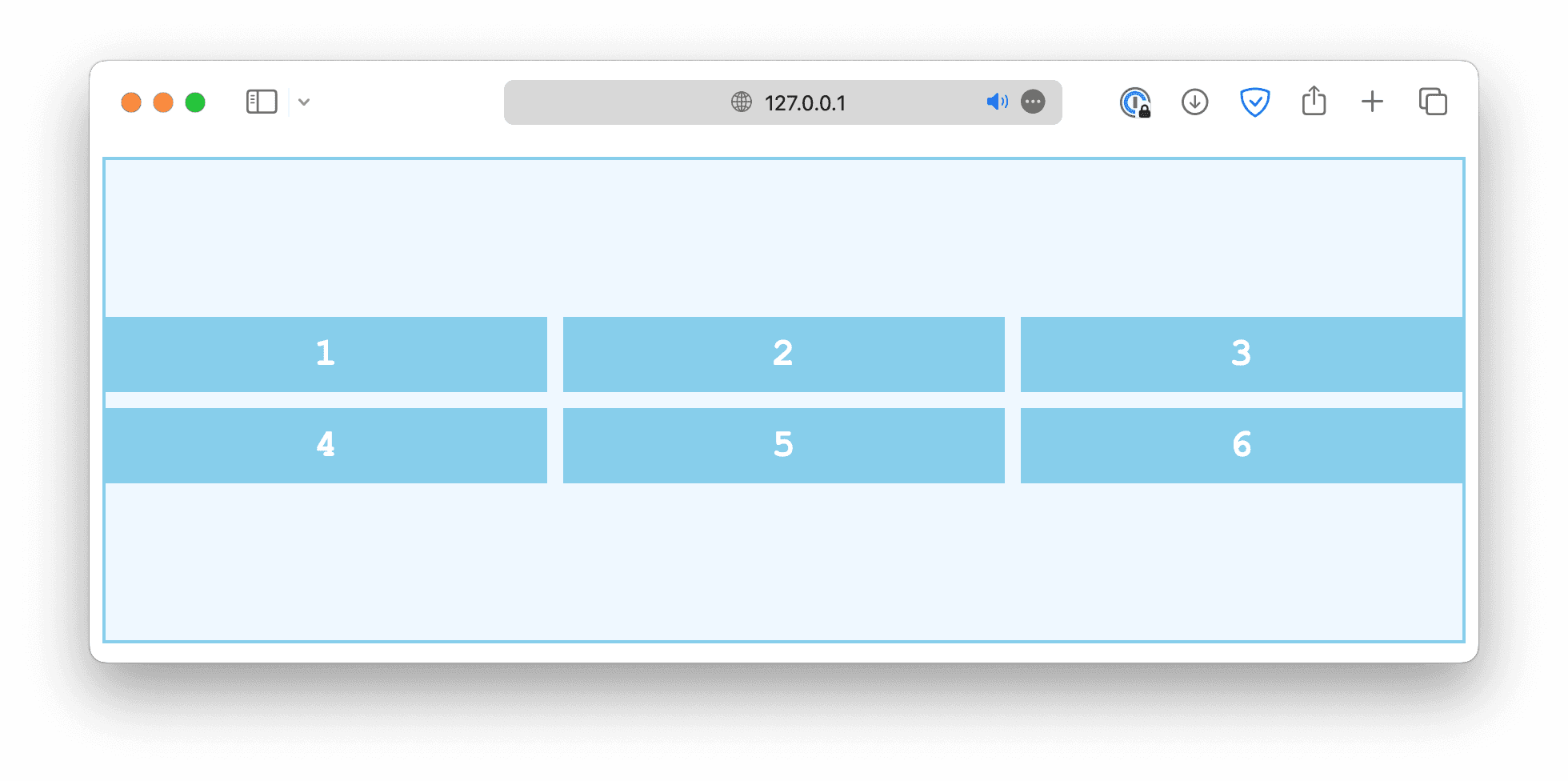Image resolution: width=1568 pixels, height=781 pixels.
Task: Show the tab overview
Action: pyautogui.click(x=1433, y=102)
